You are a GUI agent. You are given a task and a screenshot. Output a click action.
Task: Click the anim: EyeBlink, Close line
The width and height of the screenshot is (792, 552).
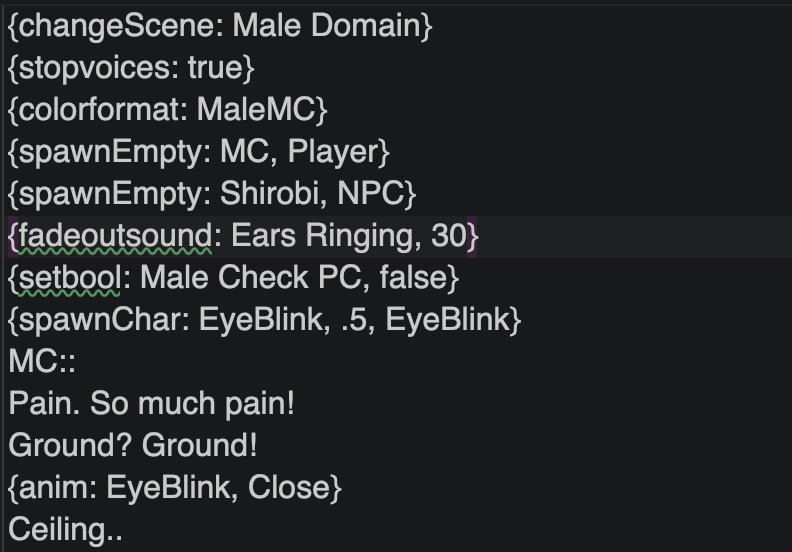(175, 488)
